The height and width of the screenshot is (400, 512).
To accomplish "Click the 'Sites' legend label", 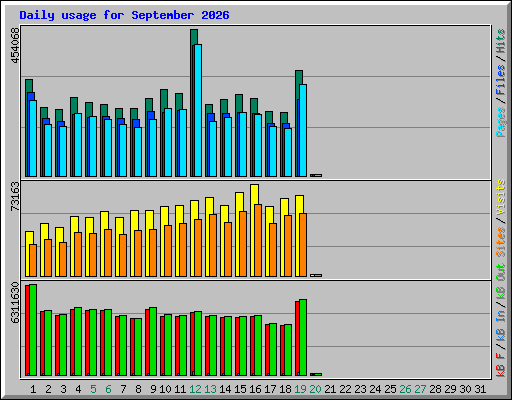I will coord(501,242).
